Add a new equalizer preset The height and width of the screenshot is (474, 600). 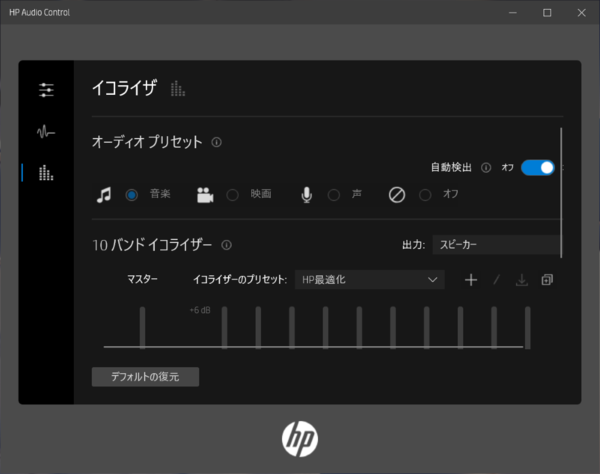pyautogui.click(x=471, y=280)
